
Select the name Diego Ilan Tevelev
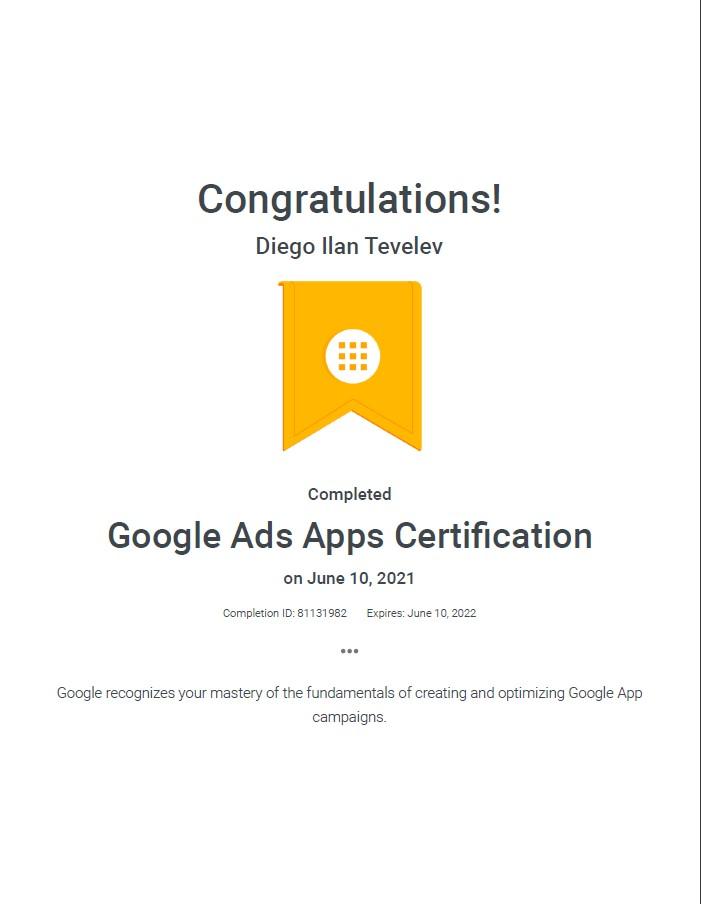tap(349, 246)
